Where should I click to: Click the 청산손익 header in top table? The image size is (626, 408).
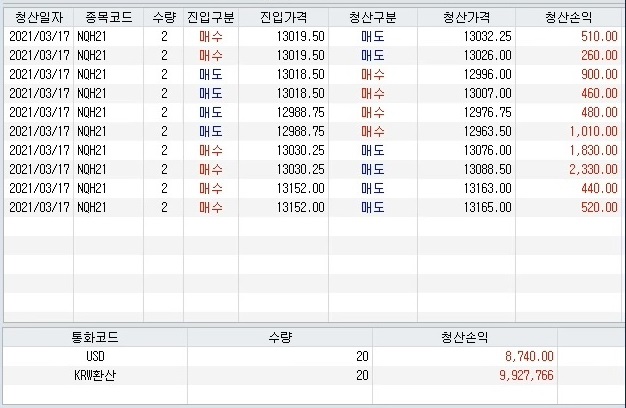tap(568, 17)
